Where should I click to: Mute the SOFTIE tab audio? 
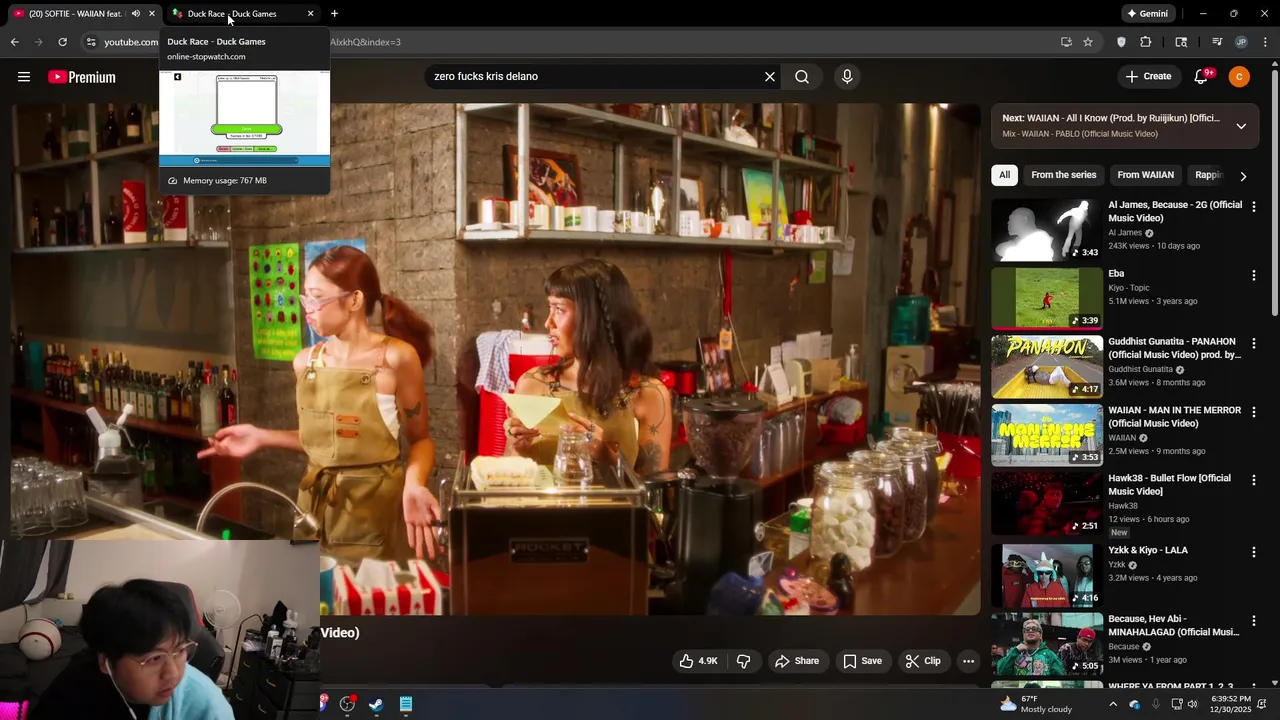pos(136,14)
